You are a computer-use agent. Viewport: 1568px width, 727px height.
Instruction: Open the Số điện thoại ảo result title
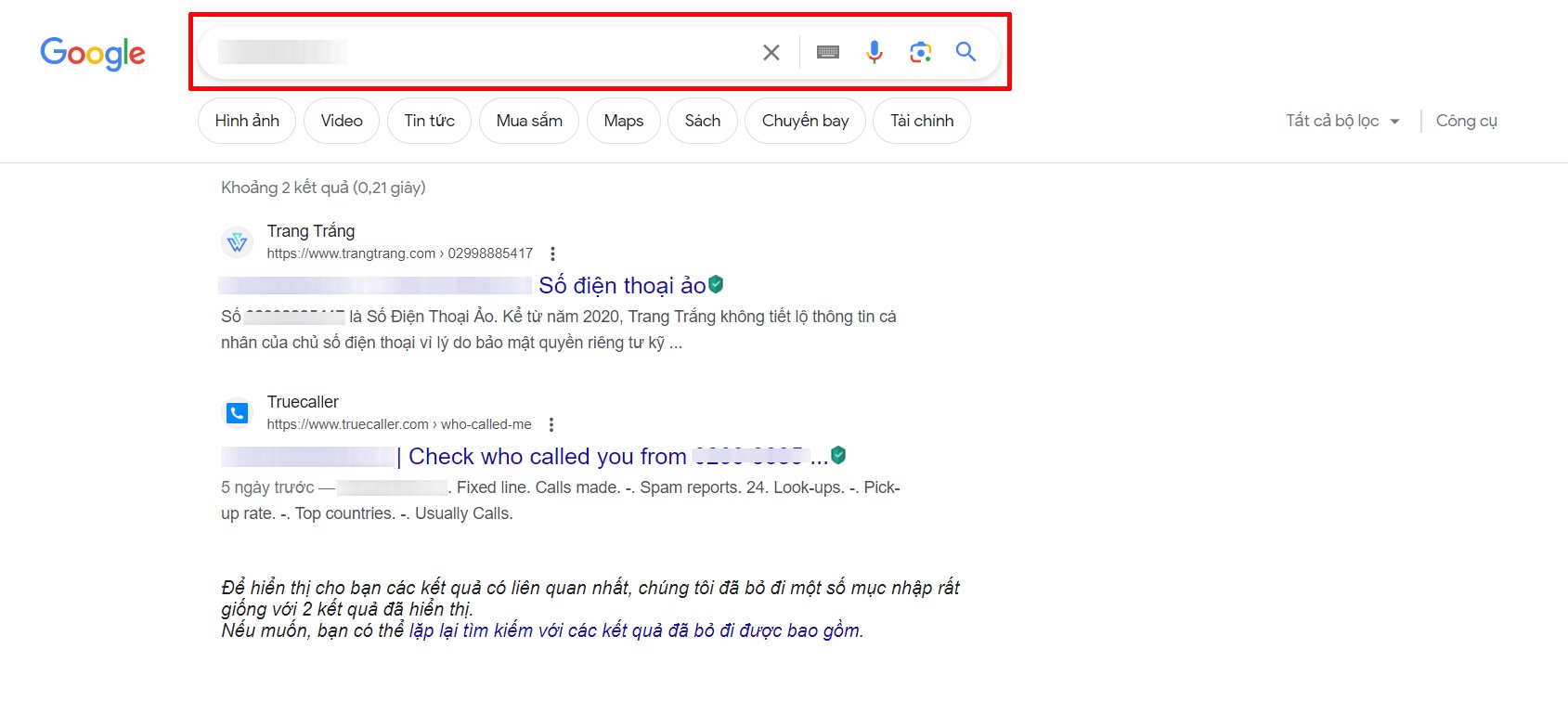coord(622,285)
